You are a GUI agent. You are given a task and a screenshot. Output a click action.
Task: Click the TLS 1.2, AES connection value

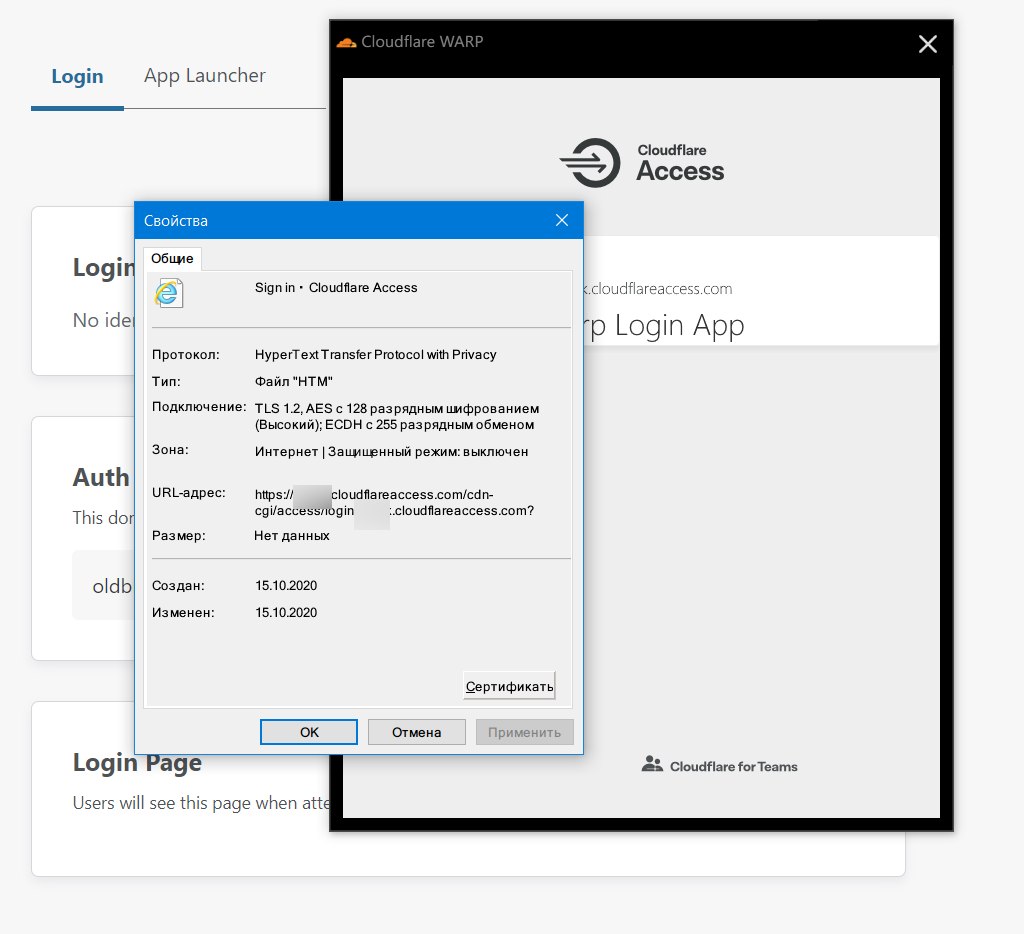[x=397, y=417]
